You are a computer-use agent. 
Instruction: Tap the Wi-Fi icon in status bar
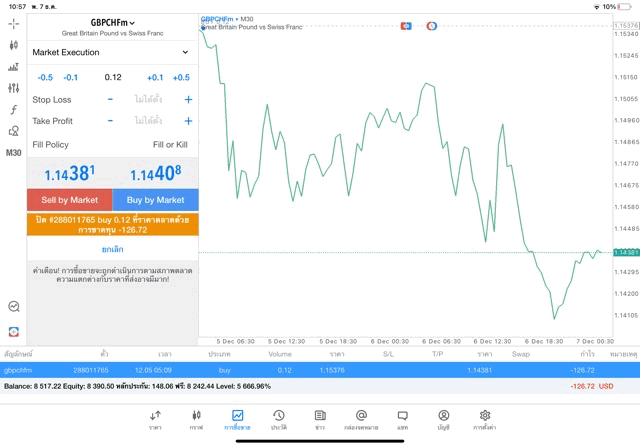597,7
